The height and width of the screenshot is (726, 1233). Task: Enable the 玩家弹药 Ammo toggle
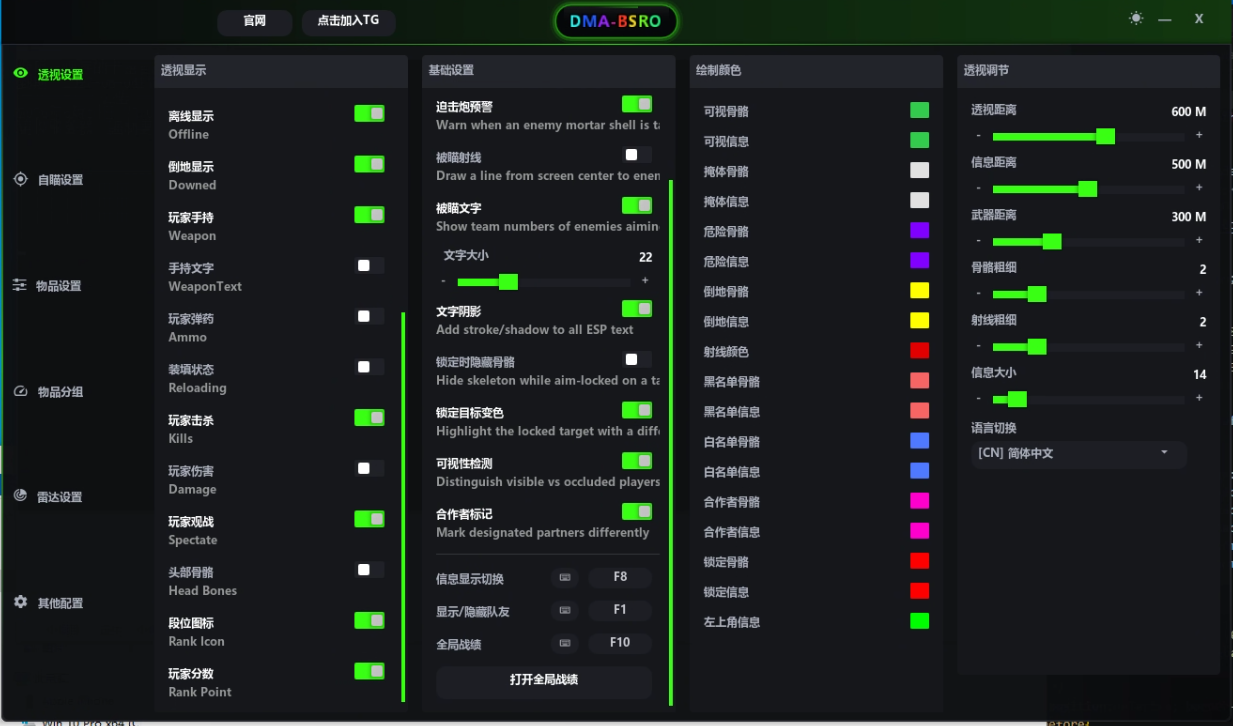tap(369, 317)
